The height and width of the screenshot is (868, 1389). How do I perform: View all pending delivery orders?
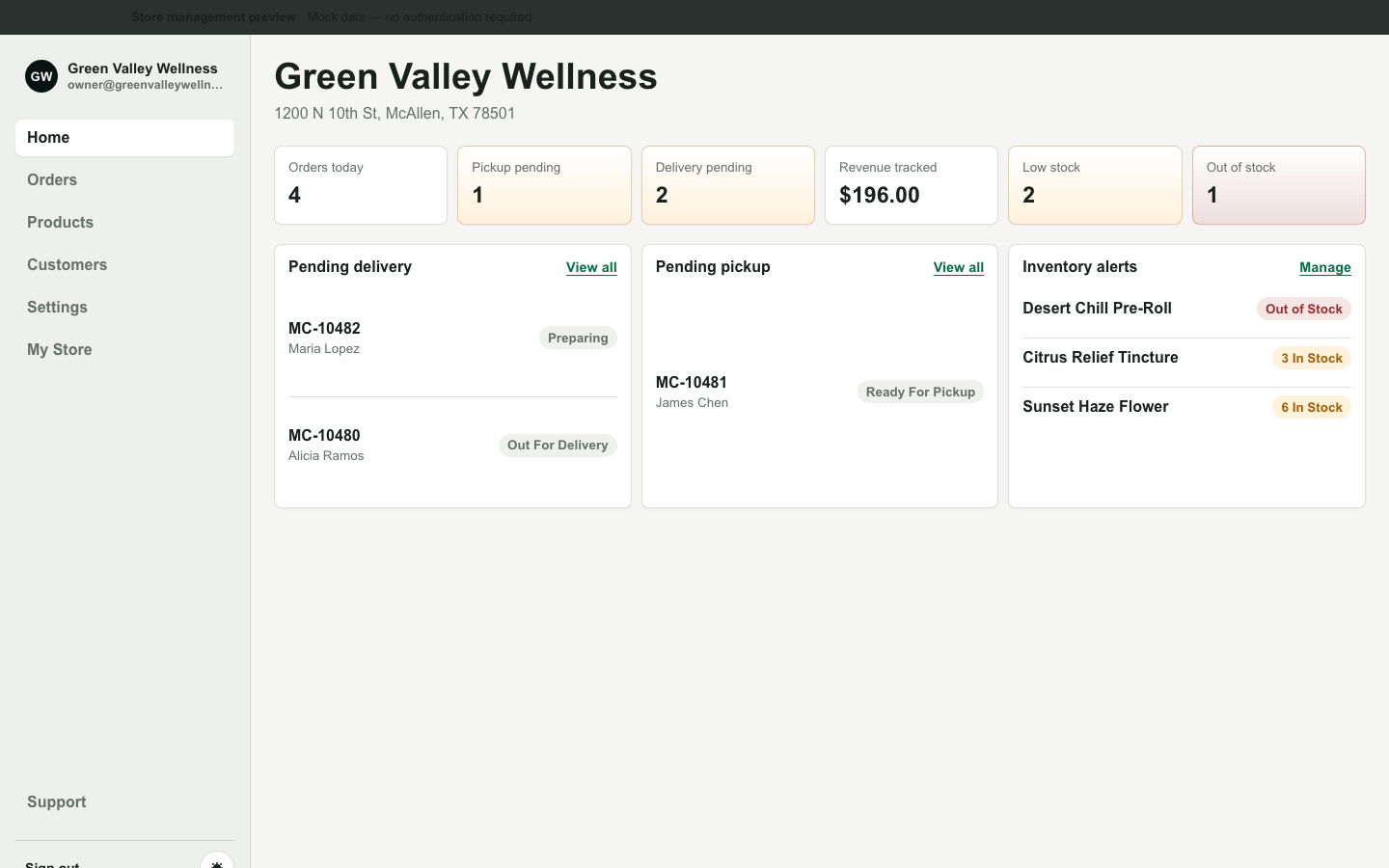591,267
